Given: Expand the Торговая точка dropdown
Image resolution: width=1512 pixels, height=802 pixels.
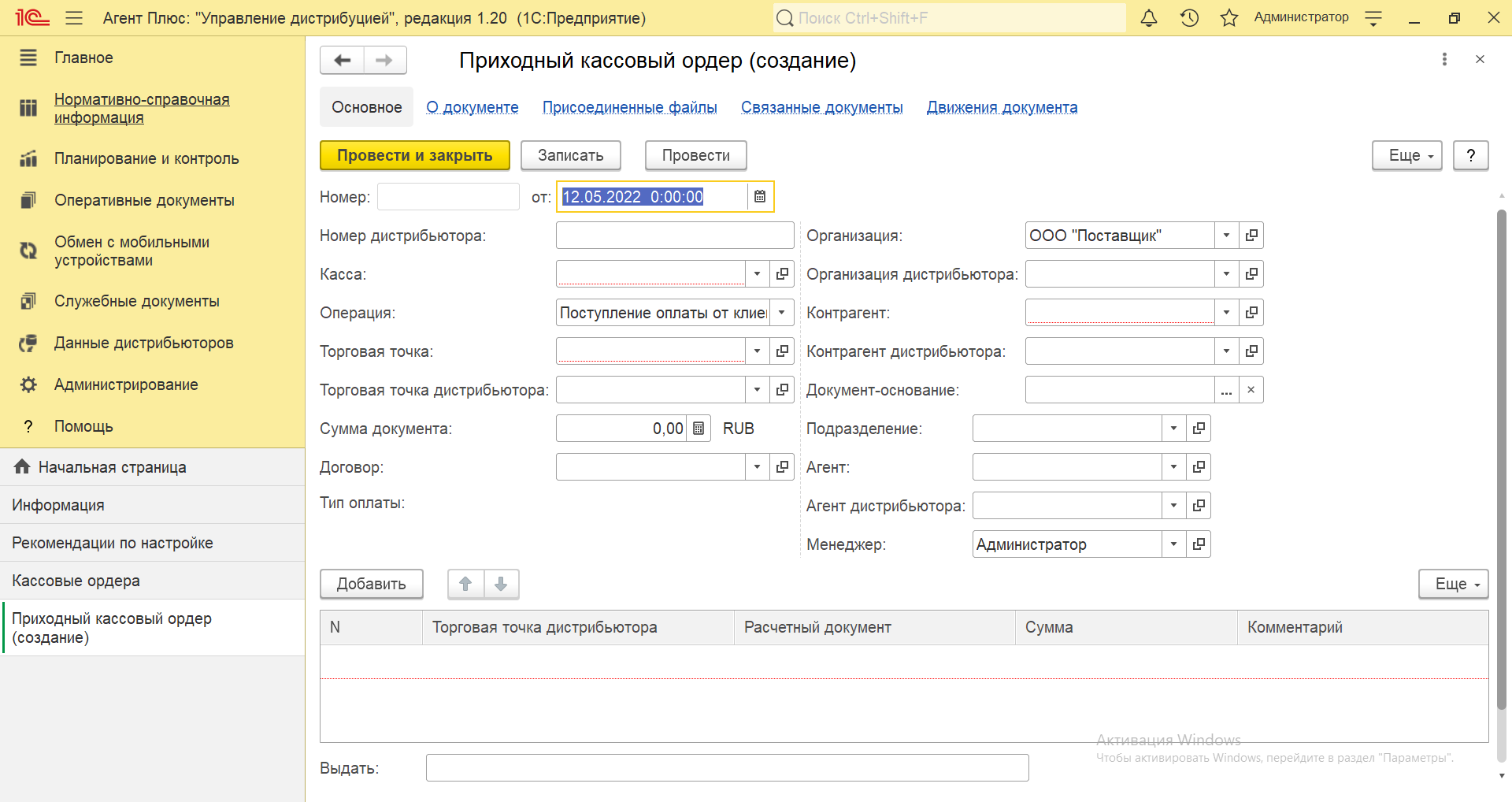Looking at the screenshot, I should tap(757, 351).
